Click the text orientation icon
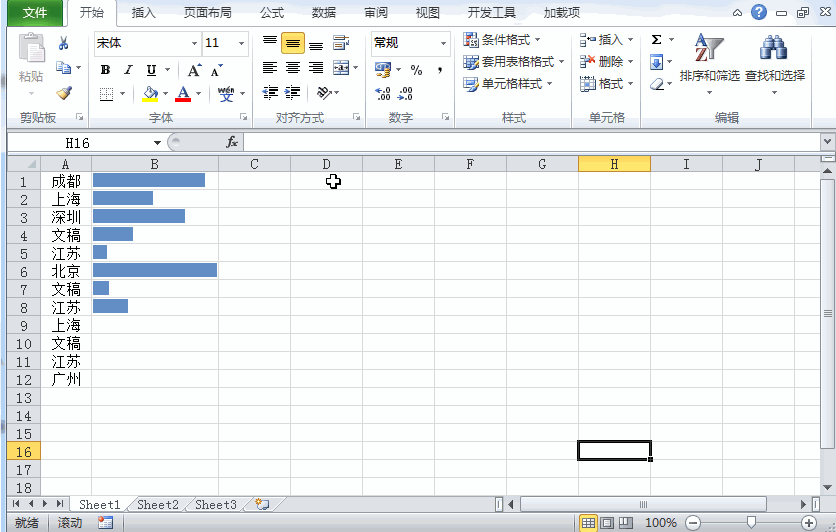Image resolution: width=836 pixels, height=532 pixels. coord(324,93)
